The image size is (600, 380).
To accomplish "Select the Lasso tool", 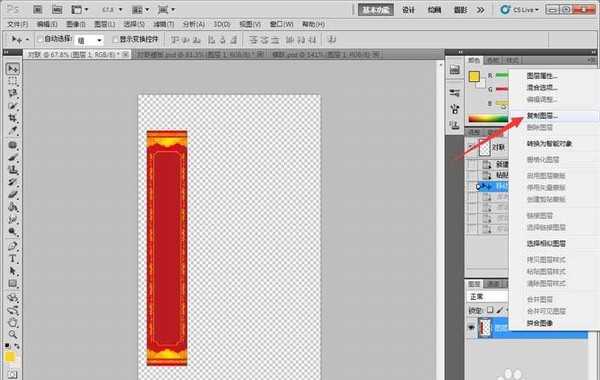I will [13, 93].
